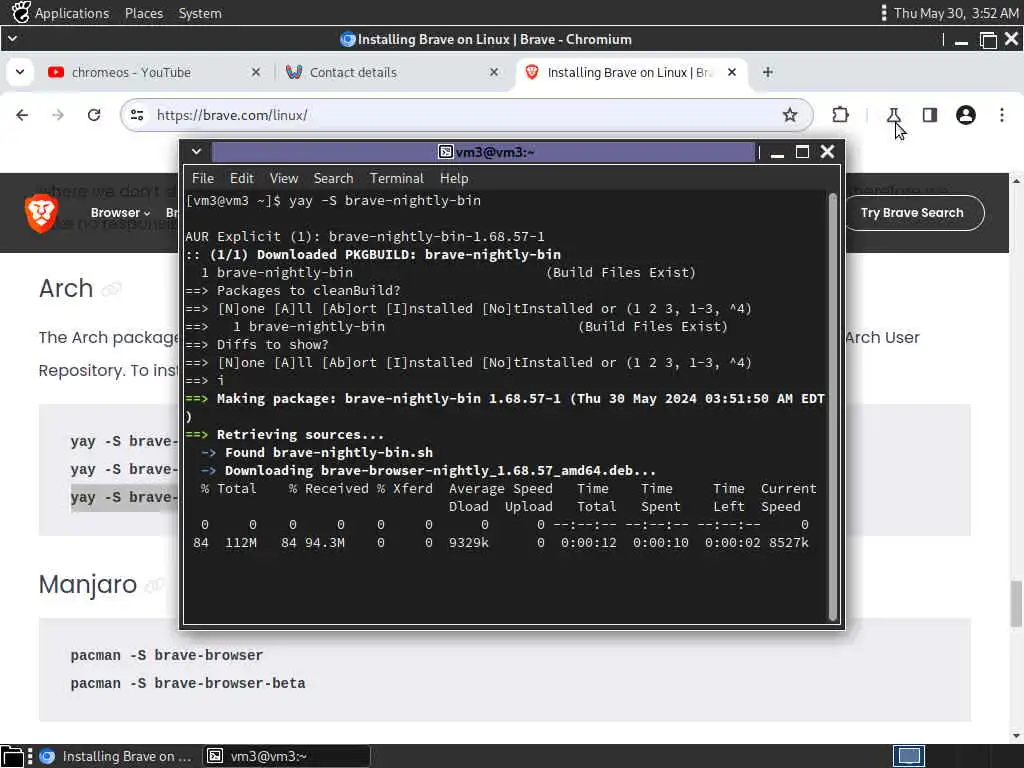
Task: Close the Contact details tab
Action: click(494, 72)
